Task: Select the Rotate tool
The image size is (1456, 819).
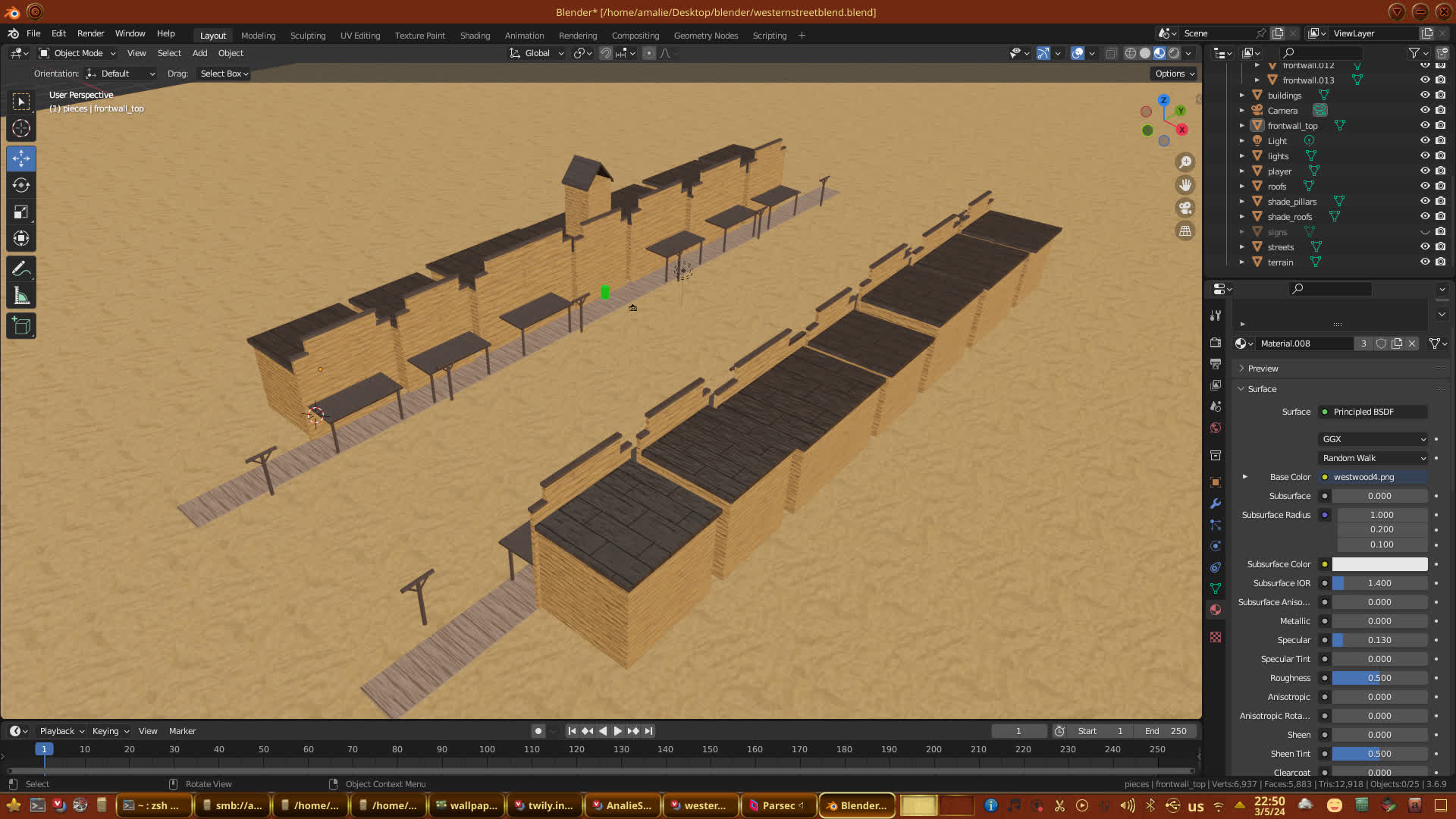Action: click(x=21, y=185)
